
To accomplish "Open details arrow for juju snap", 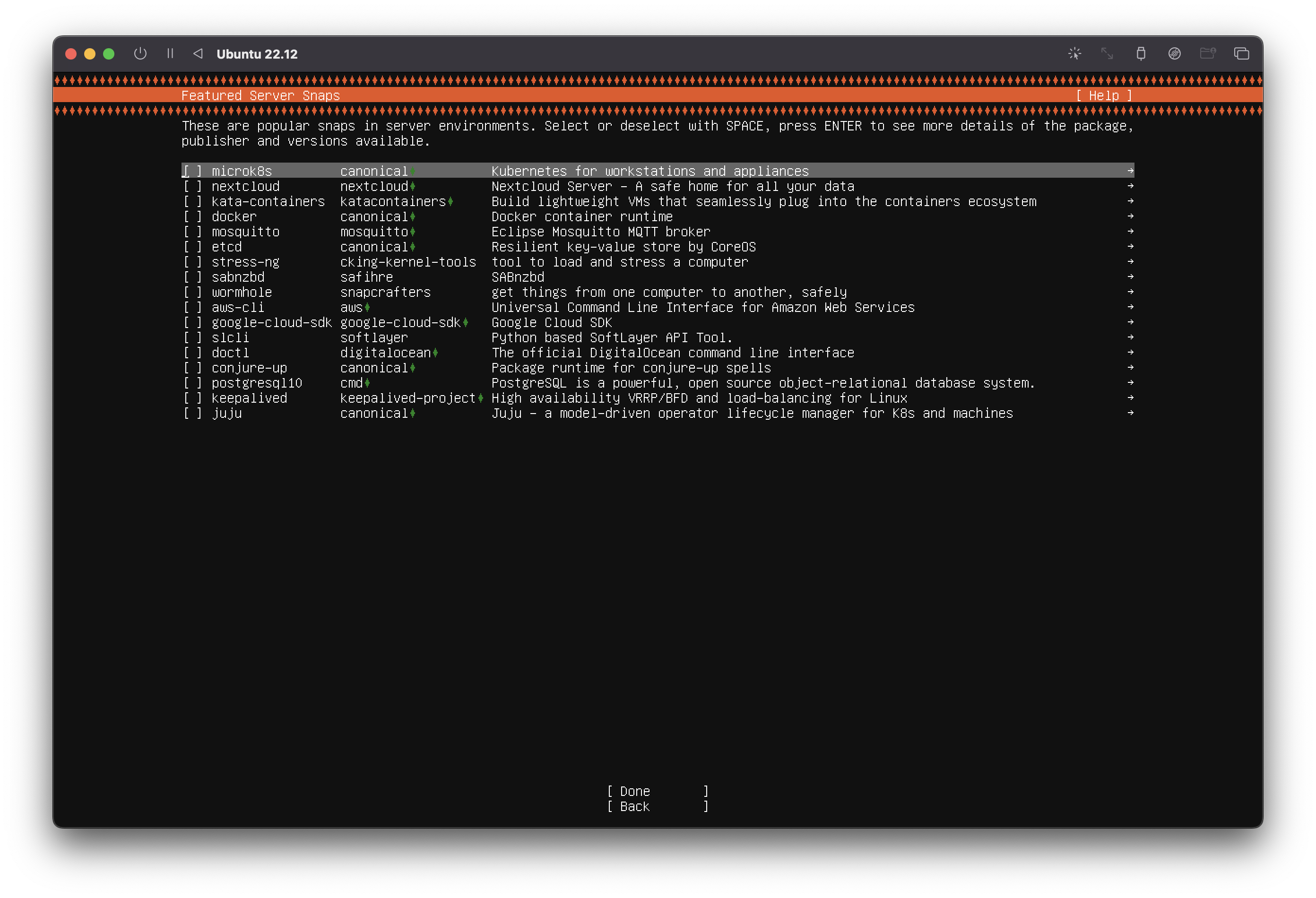I will pos(1130,414).
